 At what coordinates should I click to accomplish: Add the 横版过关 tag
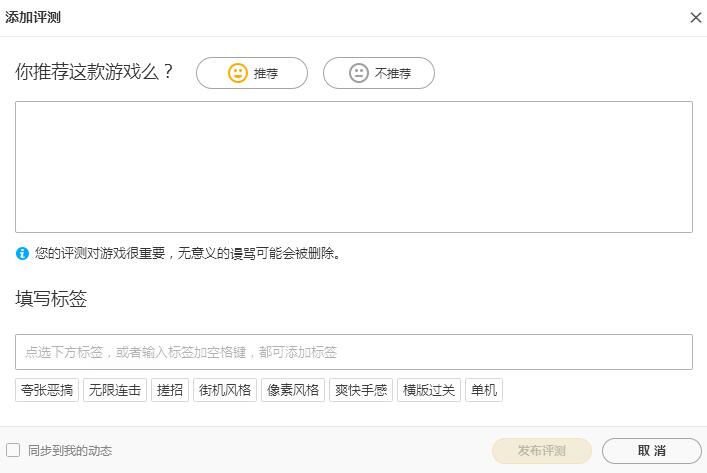pos(429,390)
